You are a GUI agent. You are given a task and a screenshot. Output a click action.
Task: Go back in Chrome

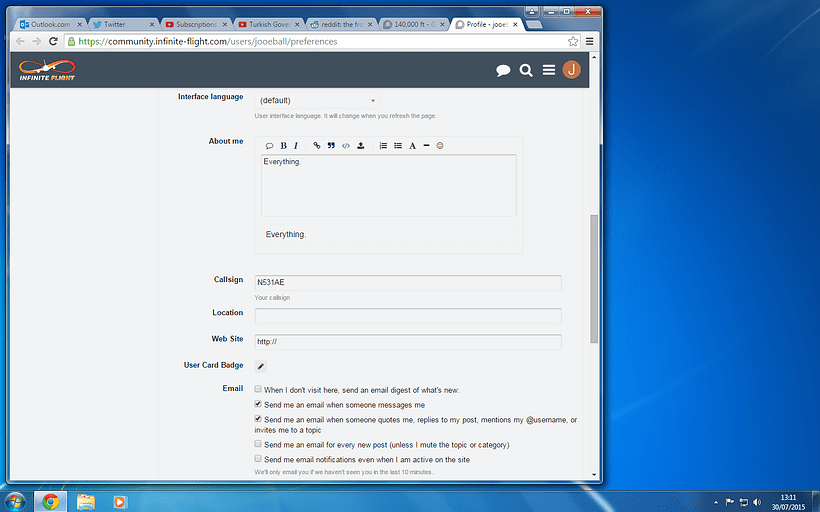20,41
